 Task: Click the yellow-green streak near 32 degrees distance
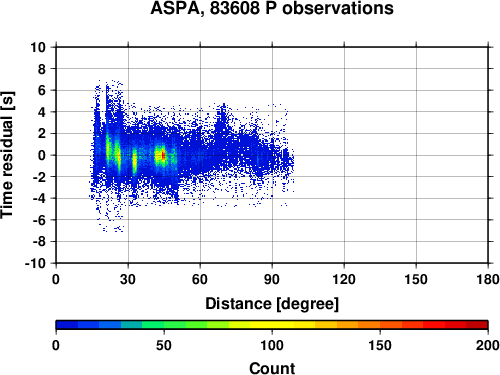tap(134, 162)
